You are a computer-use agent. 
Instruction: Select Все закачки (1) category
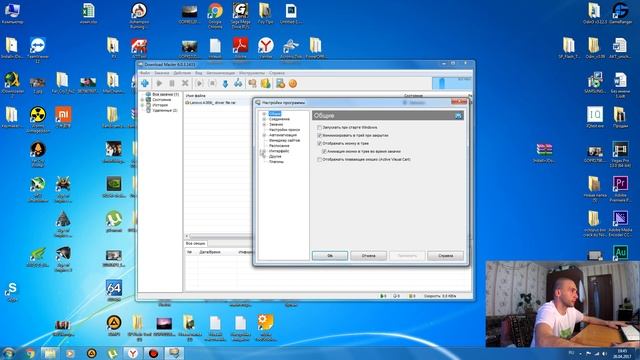click(165, 94)
